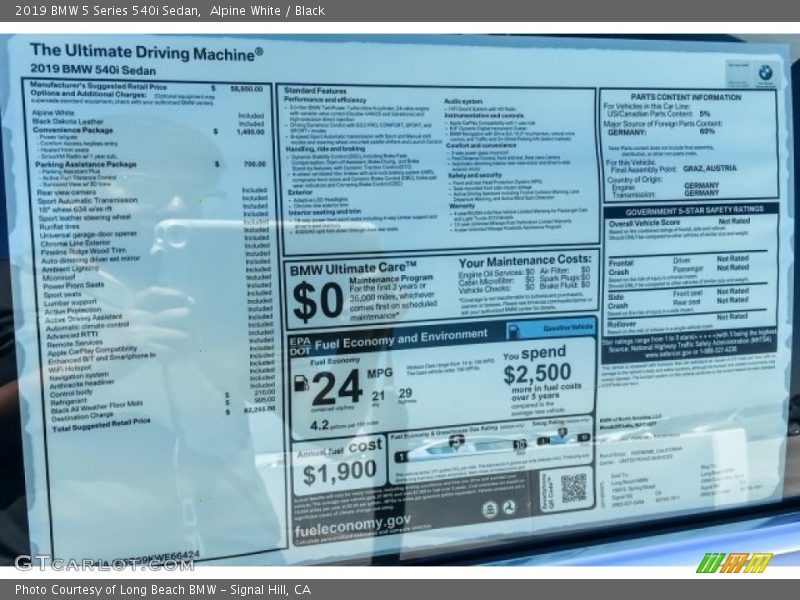Image resolution: width=800 pixels, height=600 pixels.
Task: Click the 'Rear view camera' feature row
Action: tap(153, 192)
